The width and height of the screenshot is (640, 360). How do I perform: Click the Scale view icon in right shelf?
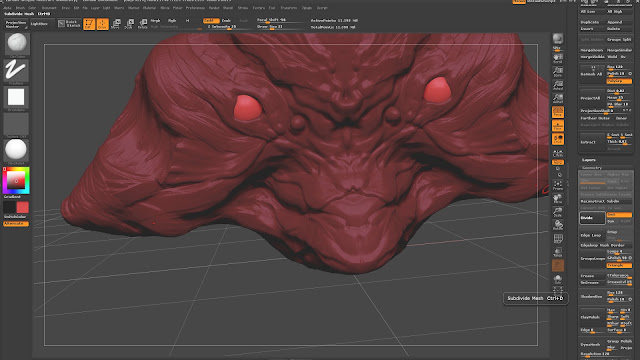(x=558, y=212)
